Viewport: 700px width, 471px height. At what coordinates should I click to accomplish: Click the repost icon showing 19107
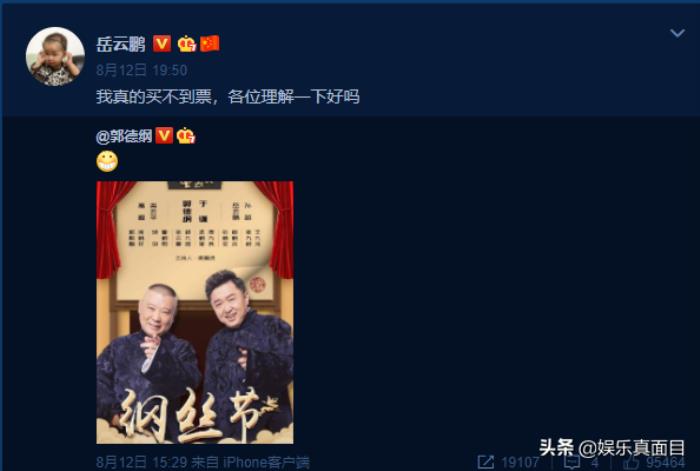[x=486, y=462]
